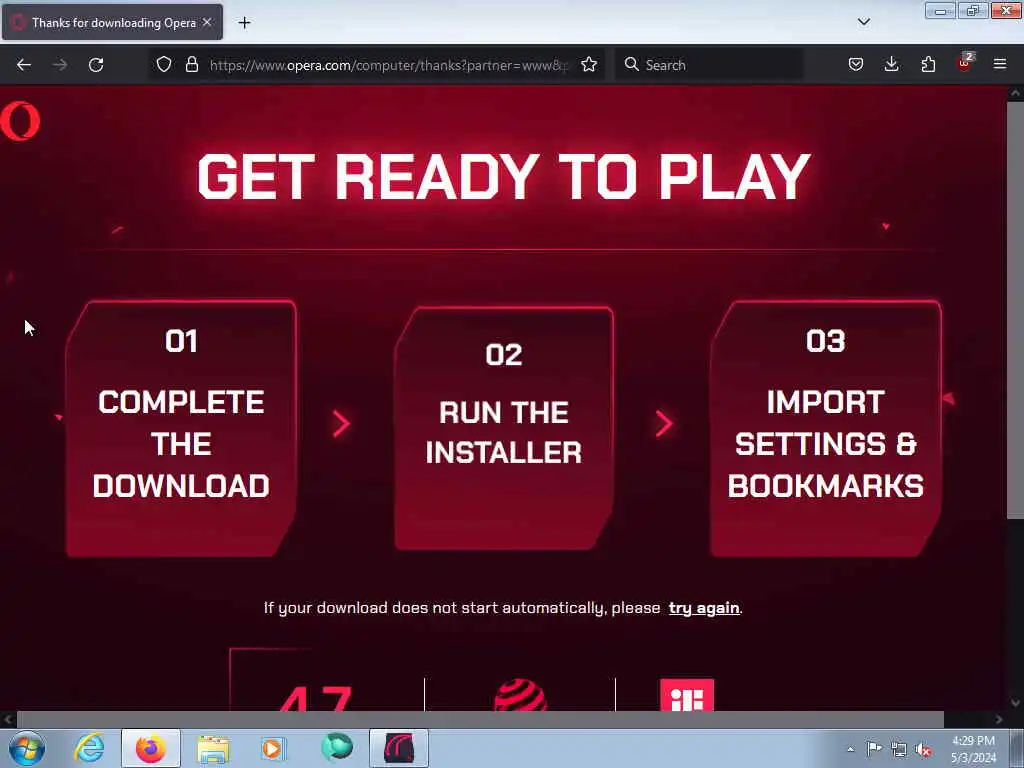Click the site security padlock icon
This screenshot has width=1024, height=768.
[x=191, y=65]
